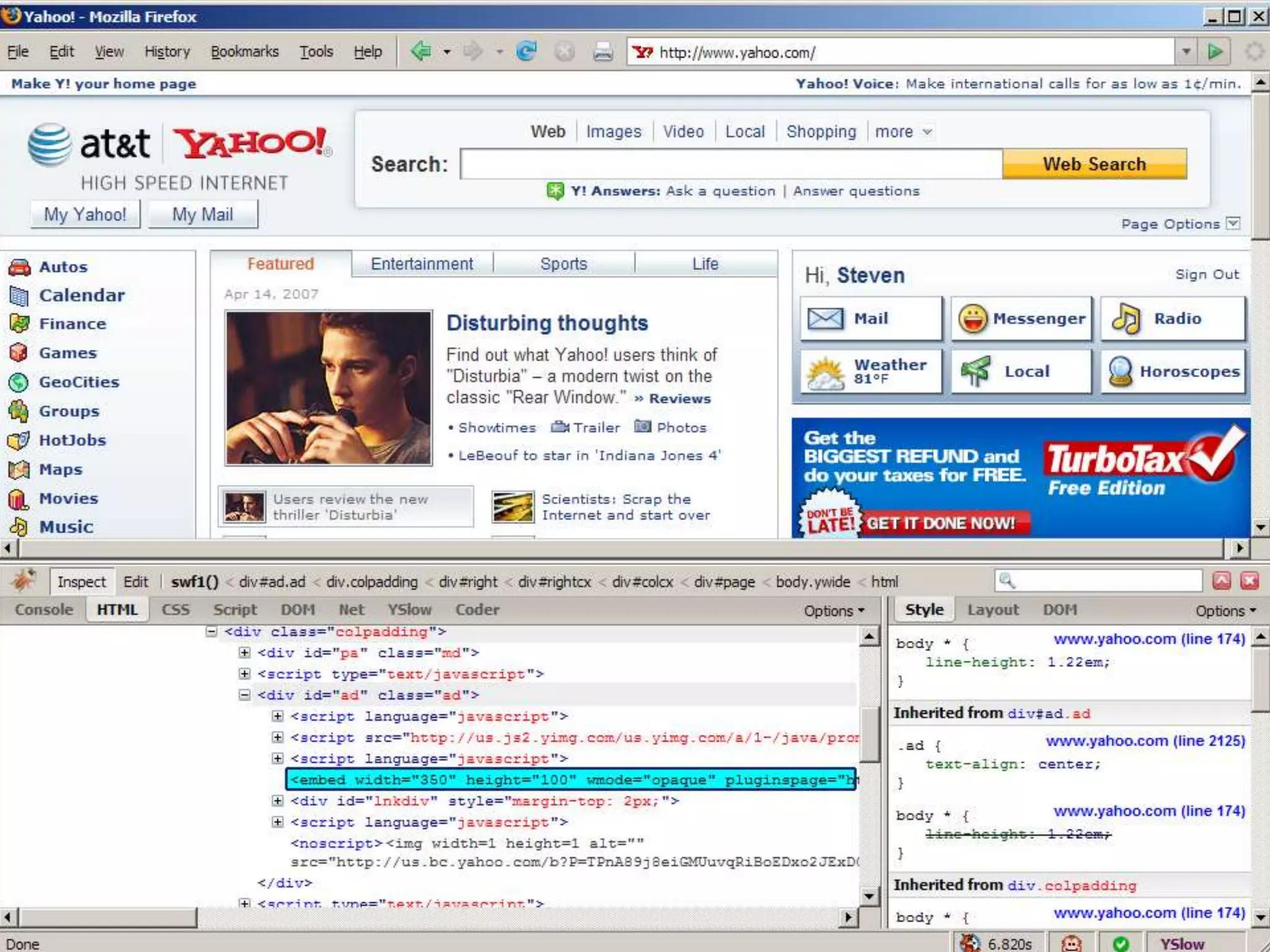Viewport: 1270px width, 952px height.
Task: Click the Firebug bug icon
Action: [x=25, y=581]
